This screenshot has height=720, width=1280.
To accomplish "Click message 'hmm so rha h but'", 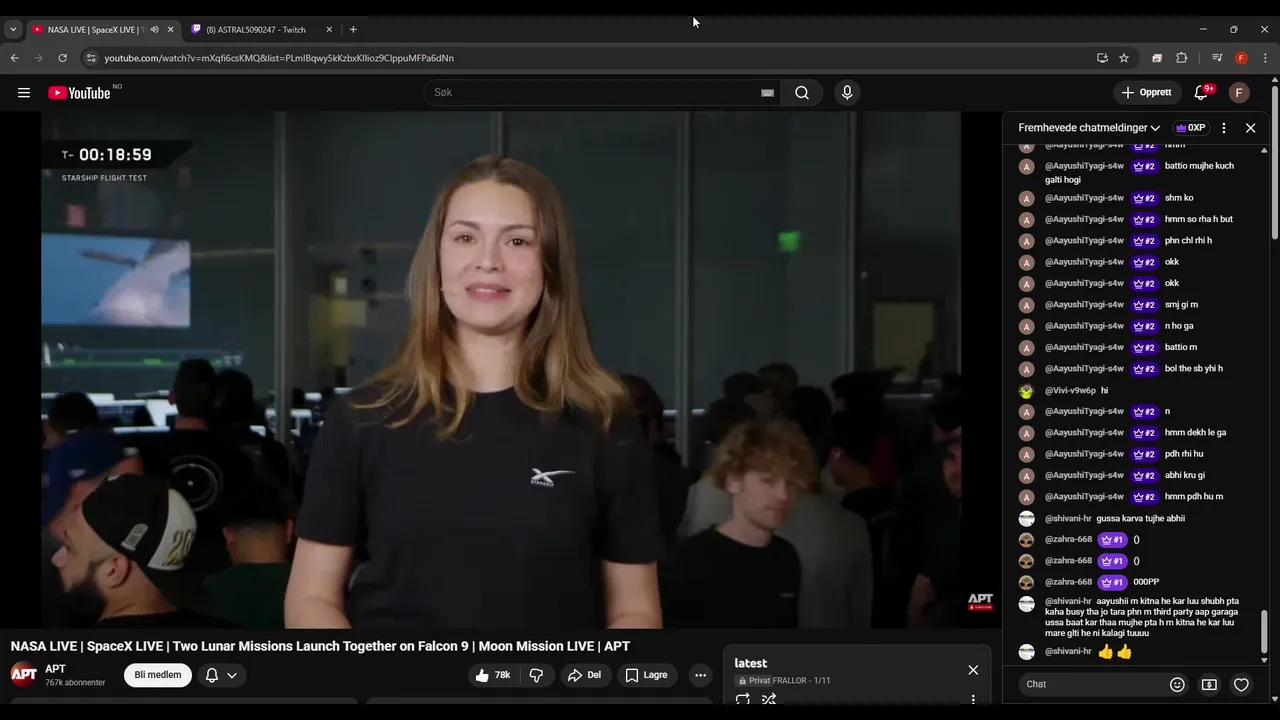I will pyautogui.click(x=1199, y=220).
